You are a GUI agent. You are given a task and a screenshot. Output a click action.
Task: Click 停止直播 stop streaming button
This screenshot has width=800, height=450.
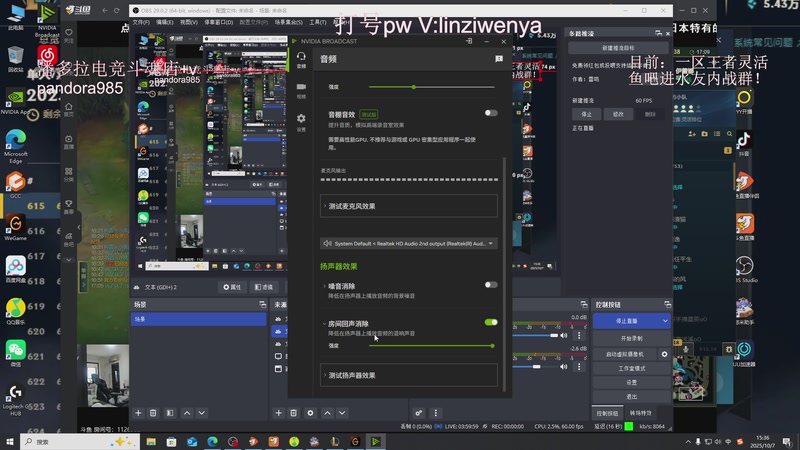click(x=626, y=321)
